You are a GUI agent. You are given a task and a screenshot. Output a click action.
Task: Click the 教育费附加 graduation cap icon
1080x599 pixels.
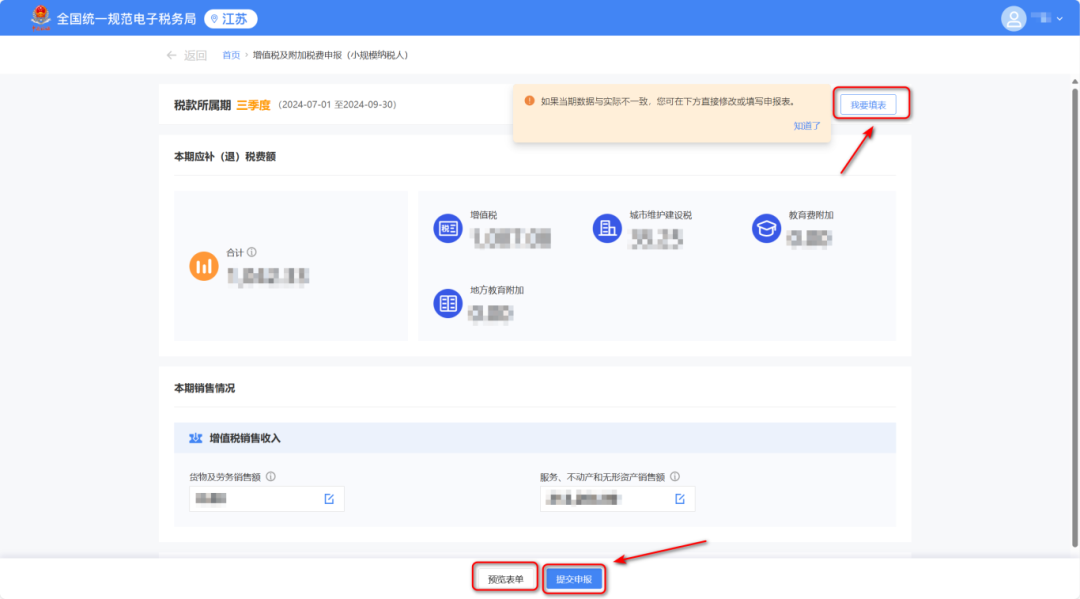[x=765, y=228]
